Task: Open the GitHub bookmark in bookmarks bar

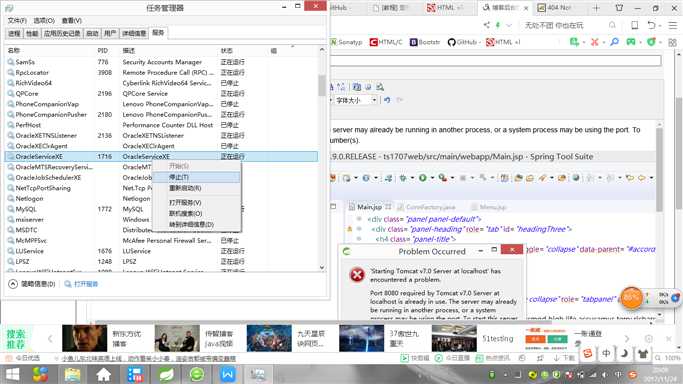Action: pos(464,42)
